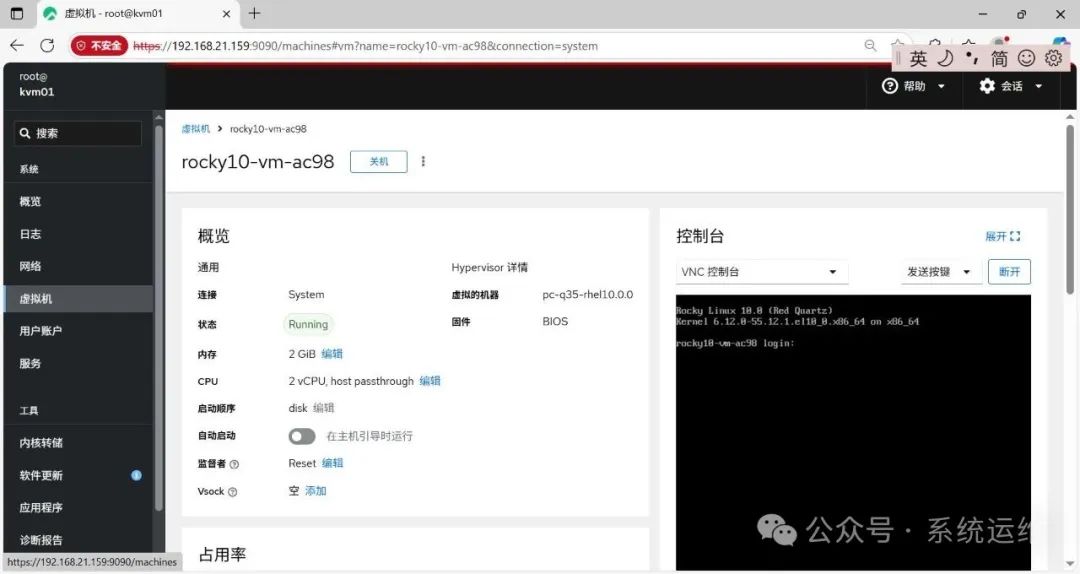Click the IME 英 language indicator
1080x574 pixels.
pos(918,59)
